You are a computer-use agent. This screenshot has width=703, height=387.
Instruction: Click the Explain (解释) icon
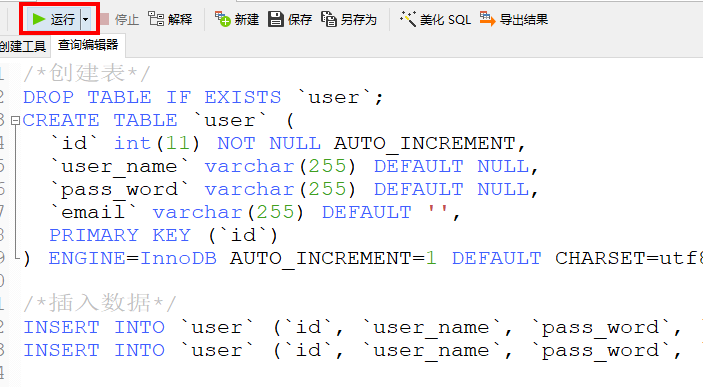(x=156, y=19)
